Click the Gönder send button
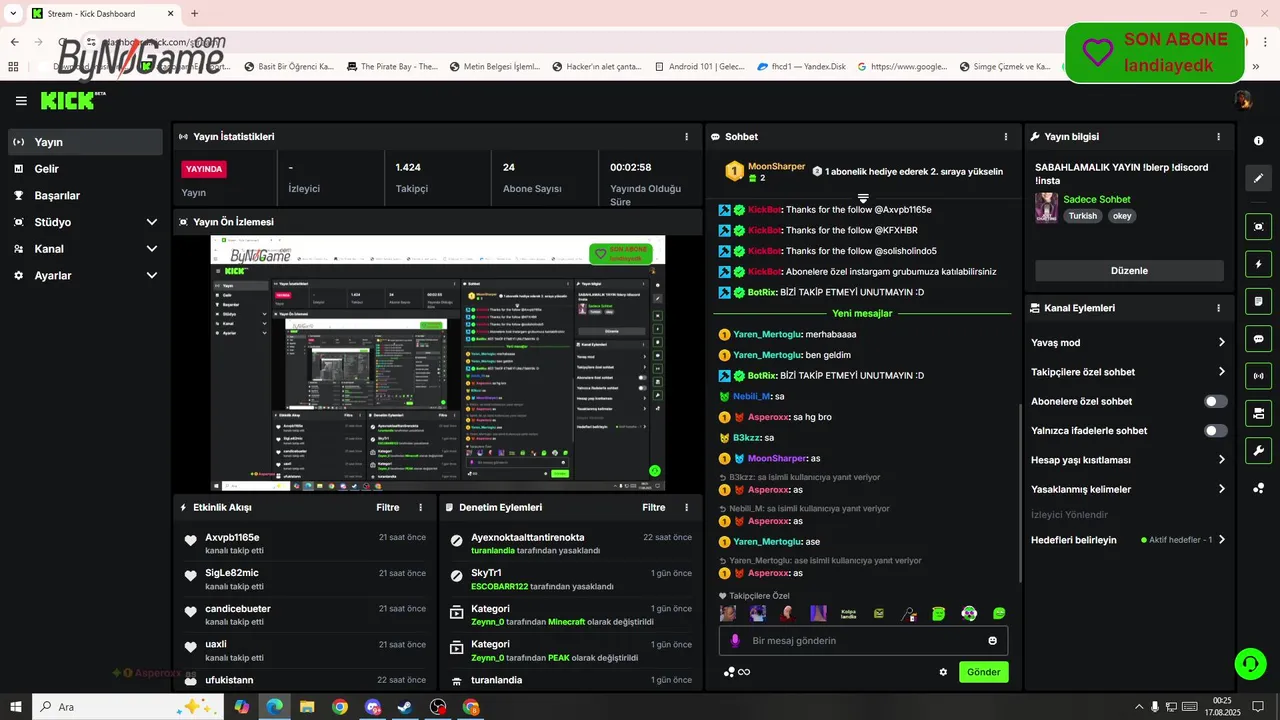The height and width of the screenshot is (720, 1280). (983, 672)
